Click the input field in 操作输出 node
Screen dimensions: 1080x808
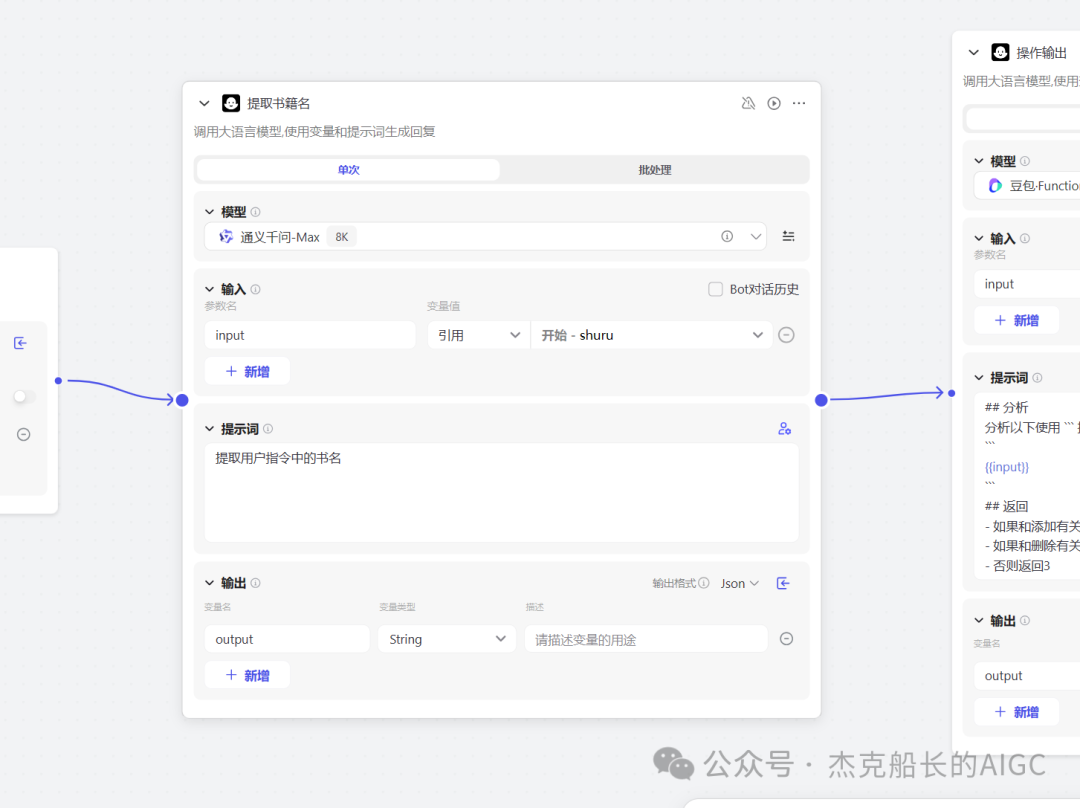click(1027, 284)
